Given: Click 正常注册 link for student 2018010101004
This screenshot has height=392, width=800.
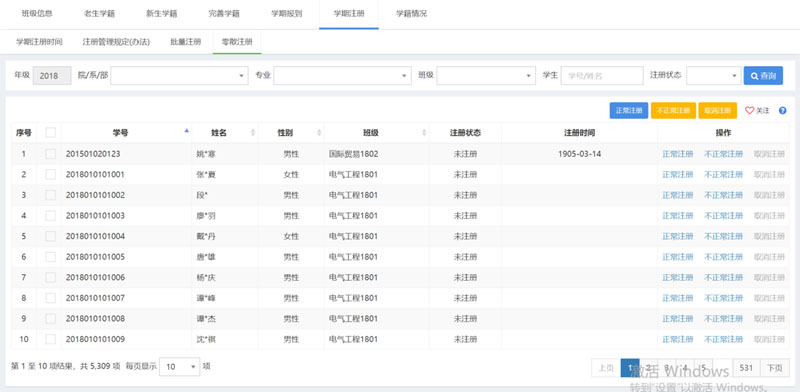Looking at the screenshot, I should point(678,236).
